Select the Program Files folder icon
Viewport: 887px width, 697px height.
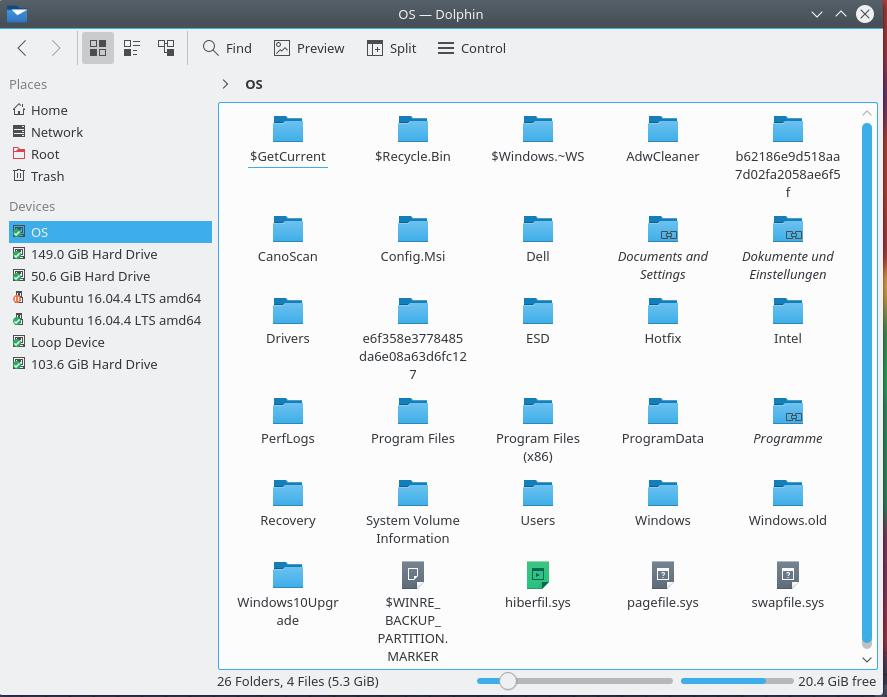pyautogui.click(x=413, y=411)
